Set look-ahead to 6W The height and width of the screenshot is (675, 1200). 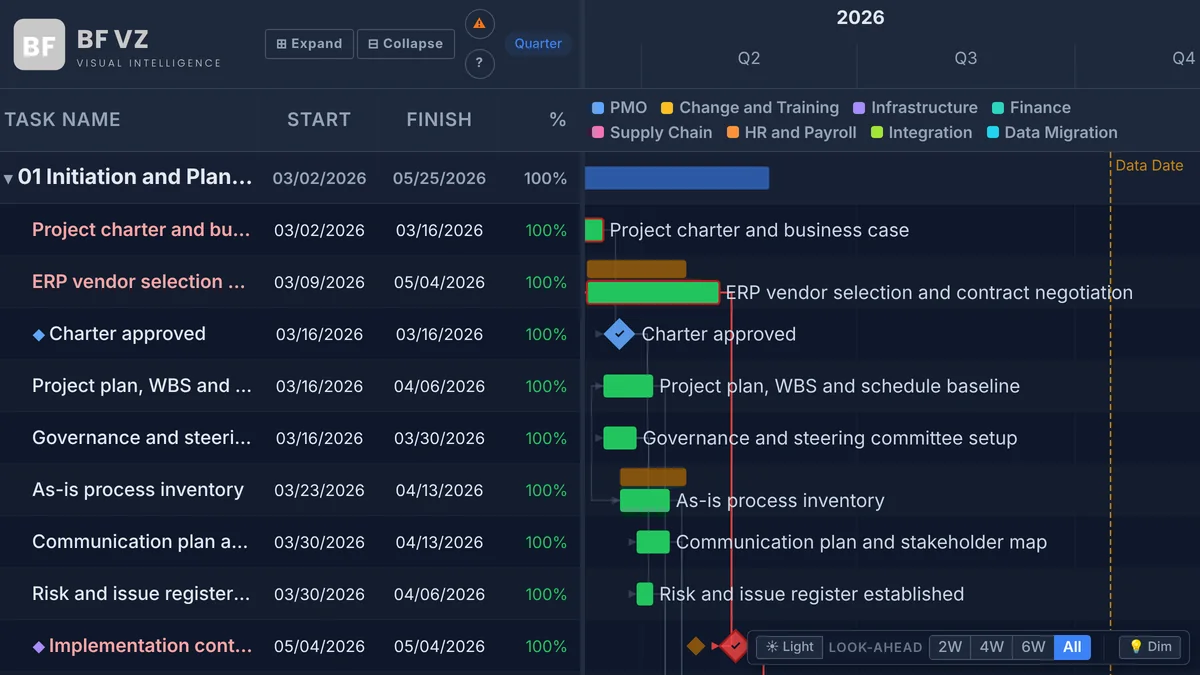pos(1033,647)
